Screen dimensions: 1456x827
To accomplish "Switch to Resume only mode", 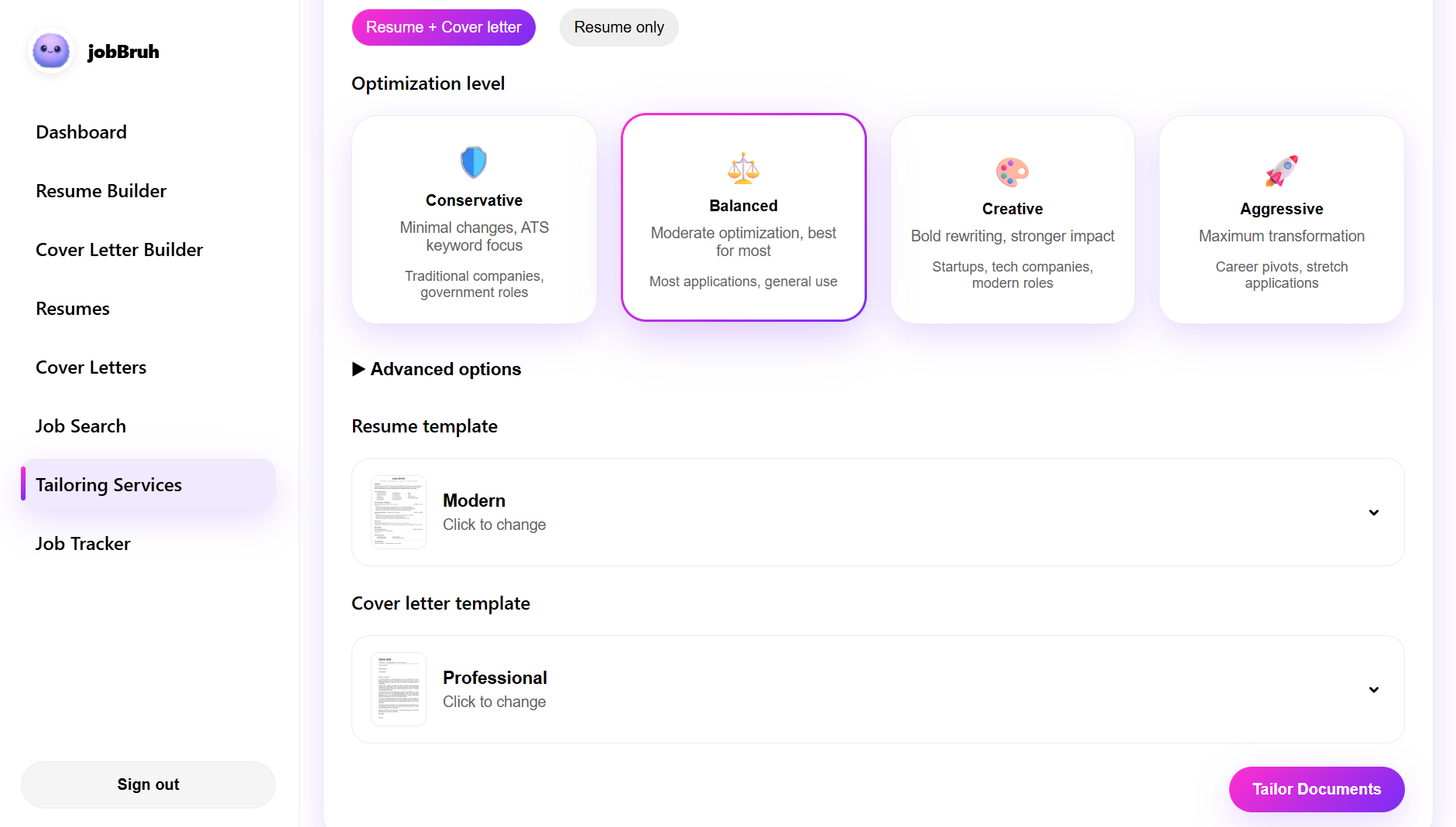I will tap(618, 27).
